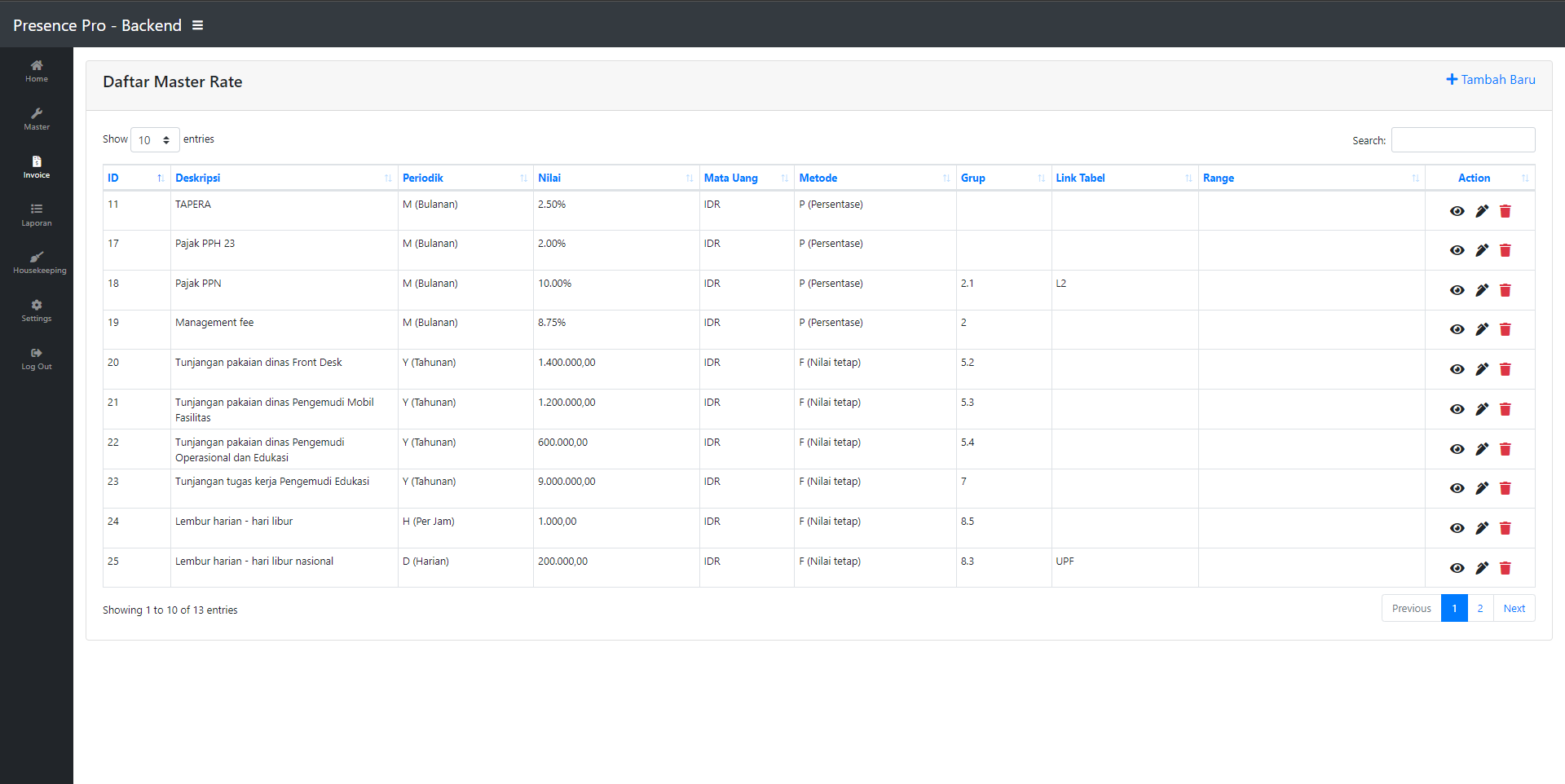Sort table by Deskripsi column
1565x784 pixels.
(x=284, y=178)
